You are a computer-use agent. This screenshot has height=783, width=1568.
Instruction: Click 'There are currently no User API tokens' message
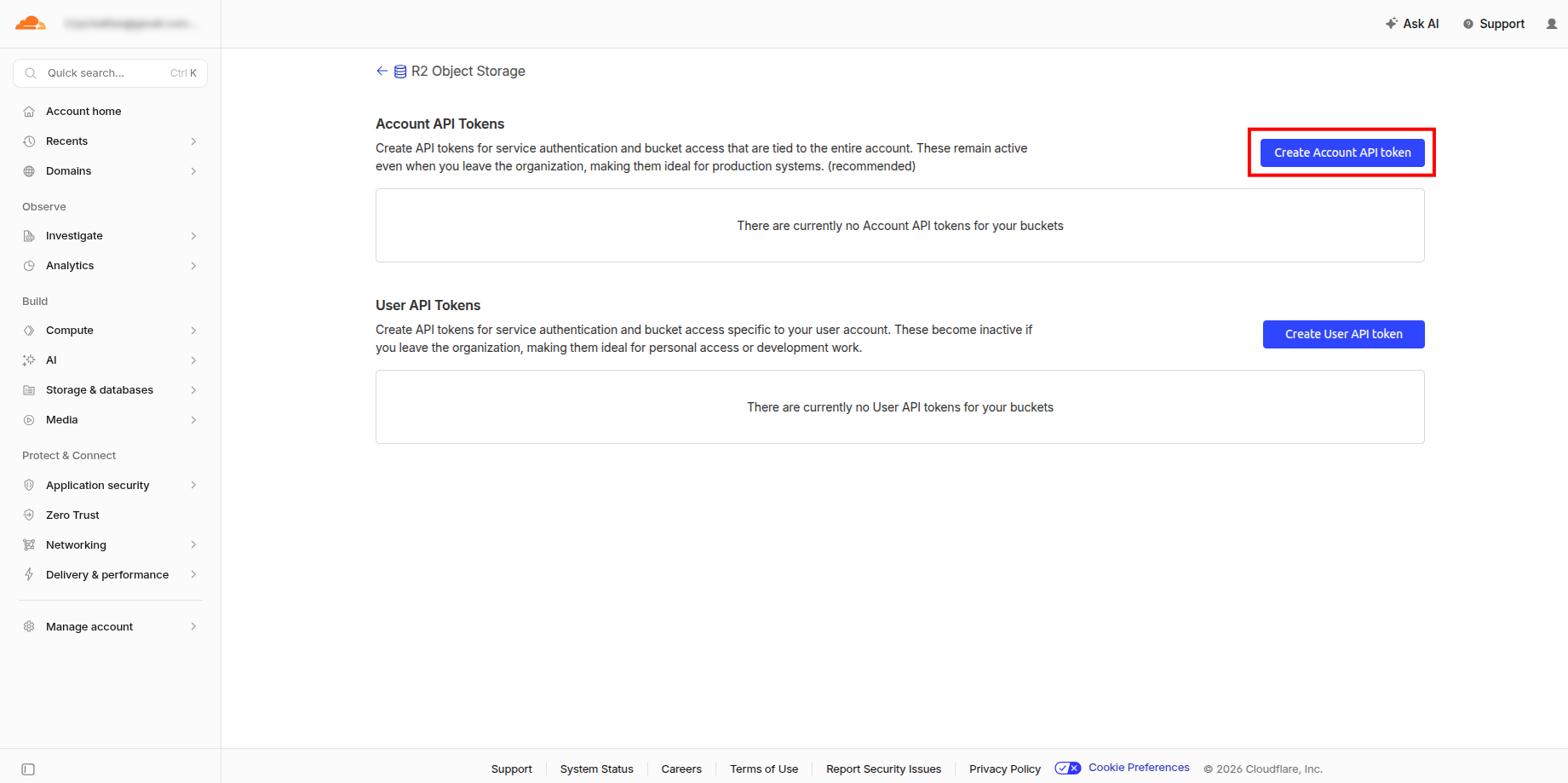[900, 407]
